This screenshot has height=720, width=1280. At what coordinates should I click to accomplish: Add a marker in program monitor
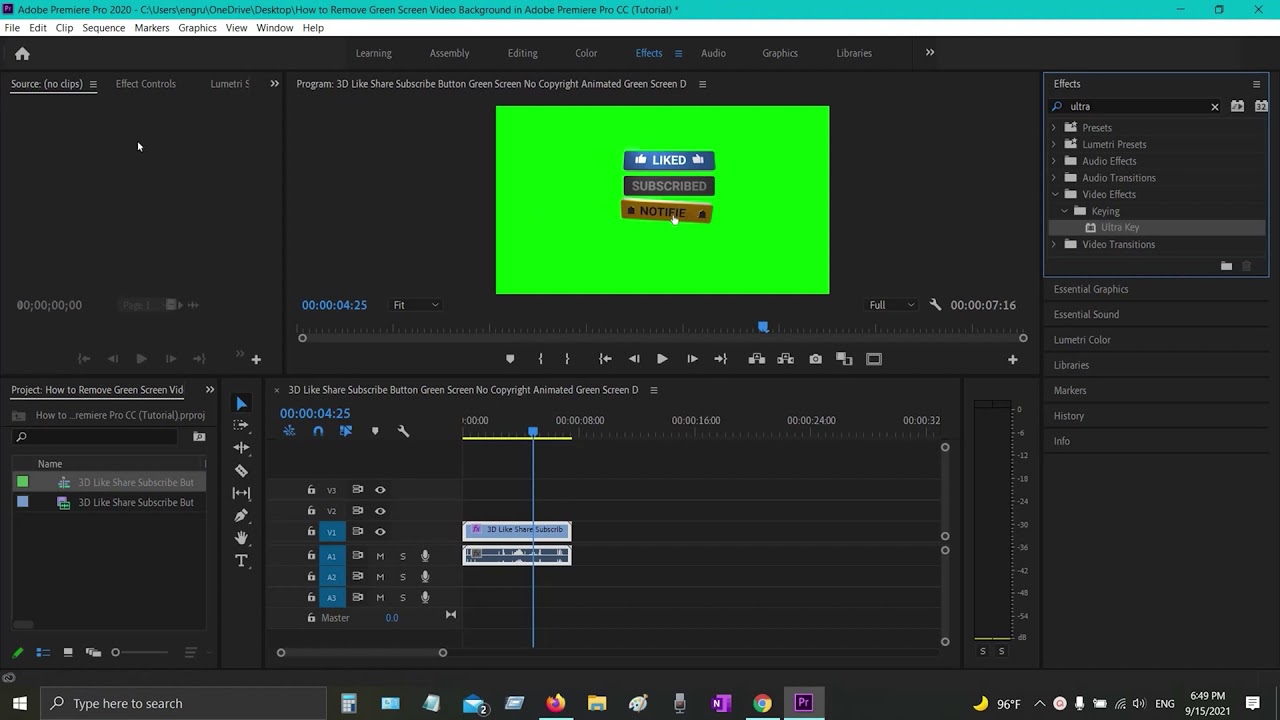510,359
